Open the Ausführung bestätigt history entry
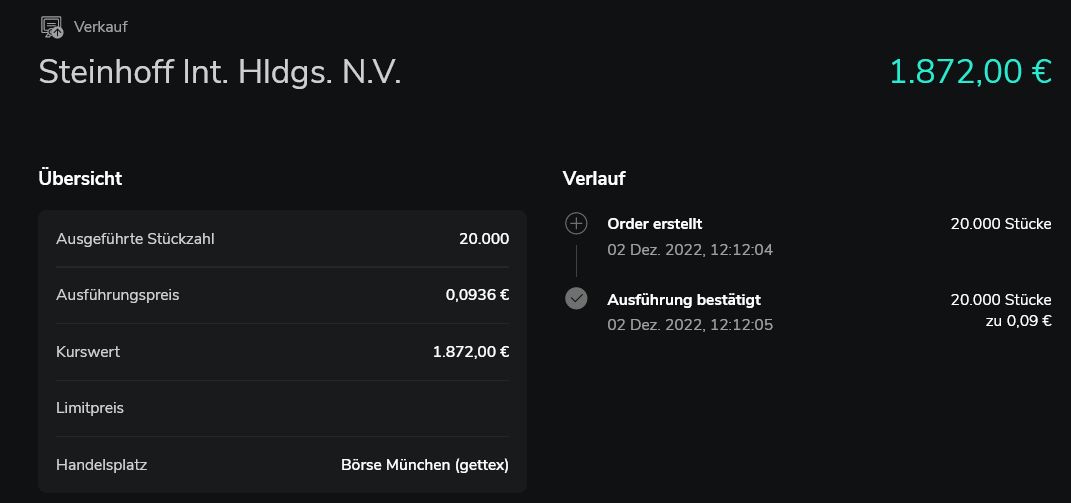The image size is (1071, 503). point(684,299)
